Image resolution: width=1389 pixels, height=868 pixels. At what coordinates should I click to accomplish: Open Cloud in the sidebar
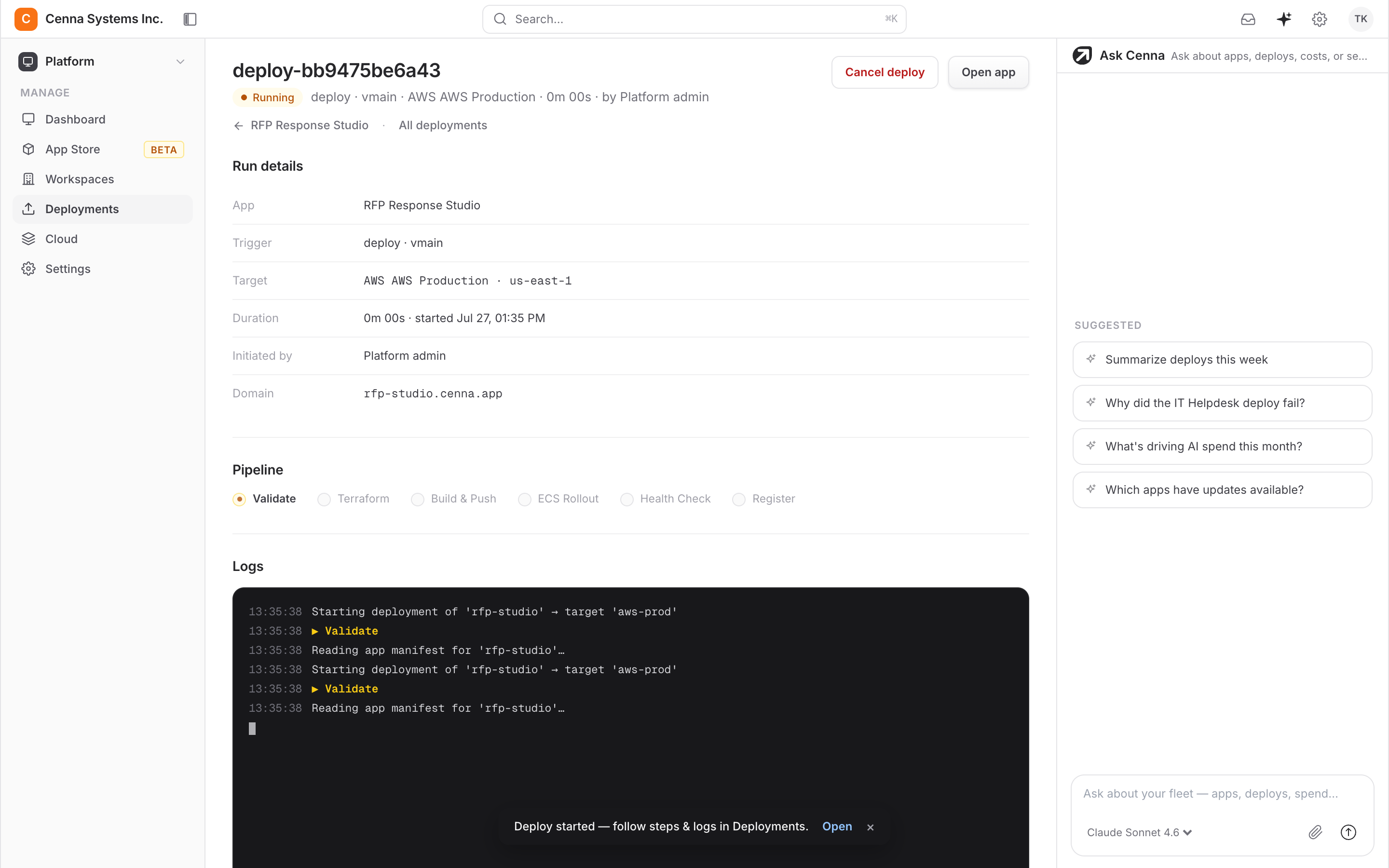[x=103, y=239]
